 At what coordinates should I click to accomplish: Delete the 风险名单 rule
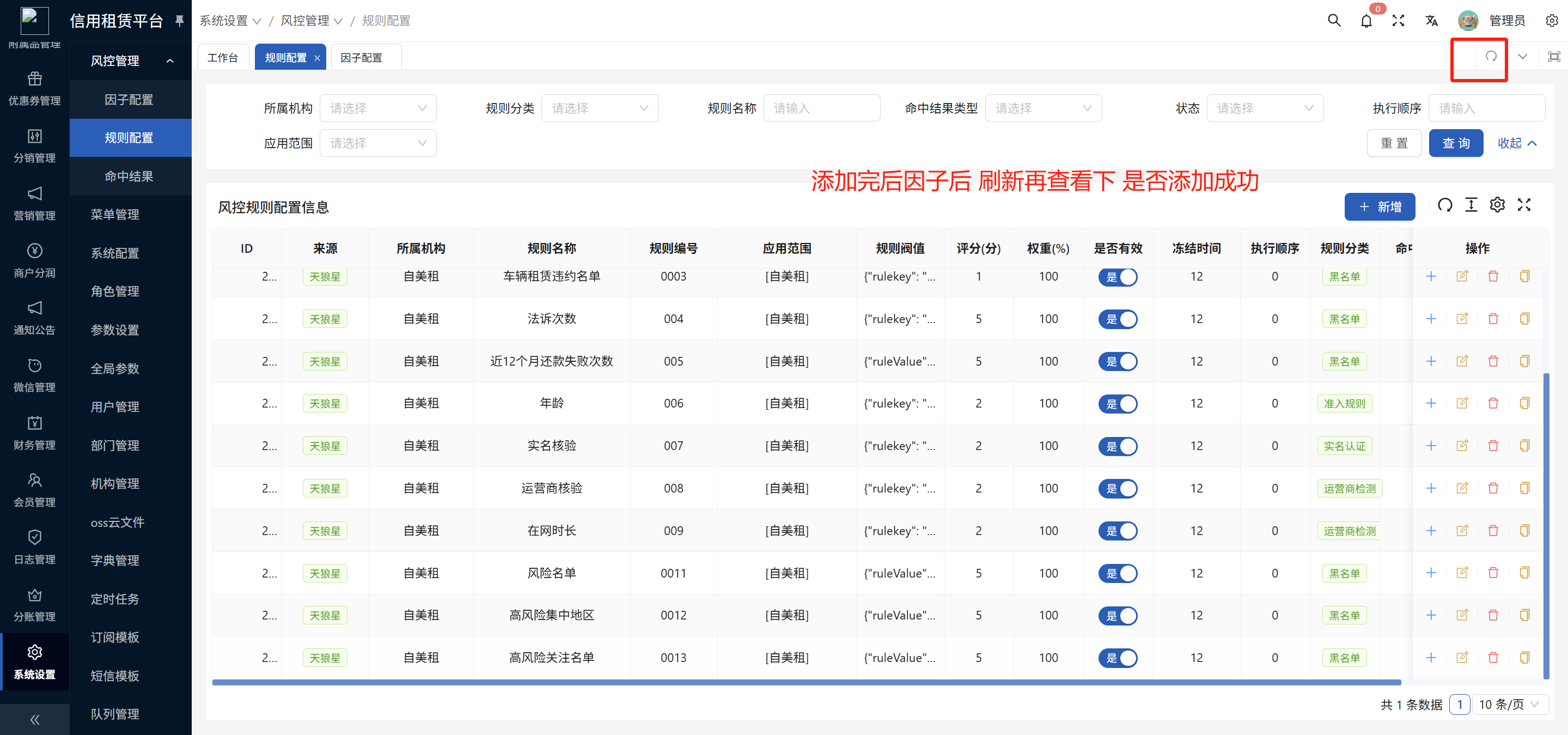(x=1493, y=573)
